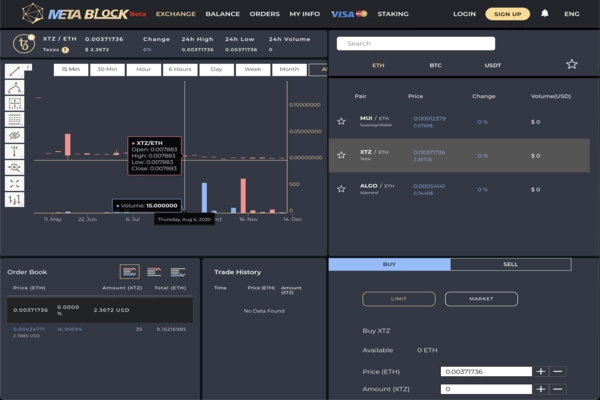Show combined buy and sell order book view
Viewport: 600px width, 400px height.
tap(130, 272)
